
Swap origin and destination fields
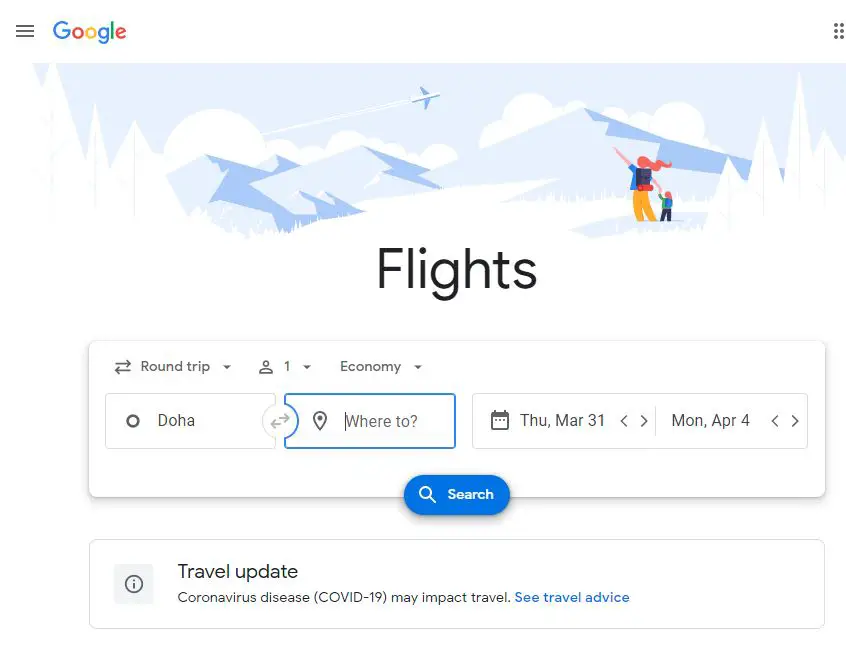[x=279, y=421]
